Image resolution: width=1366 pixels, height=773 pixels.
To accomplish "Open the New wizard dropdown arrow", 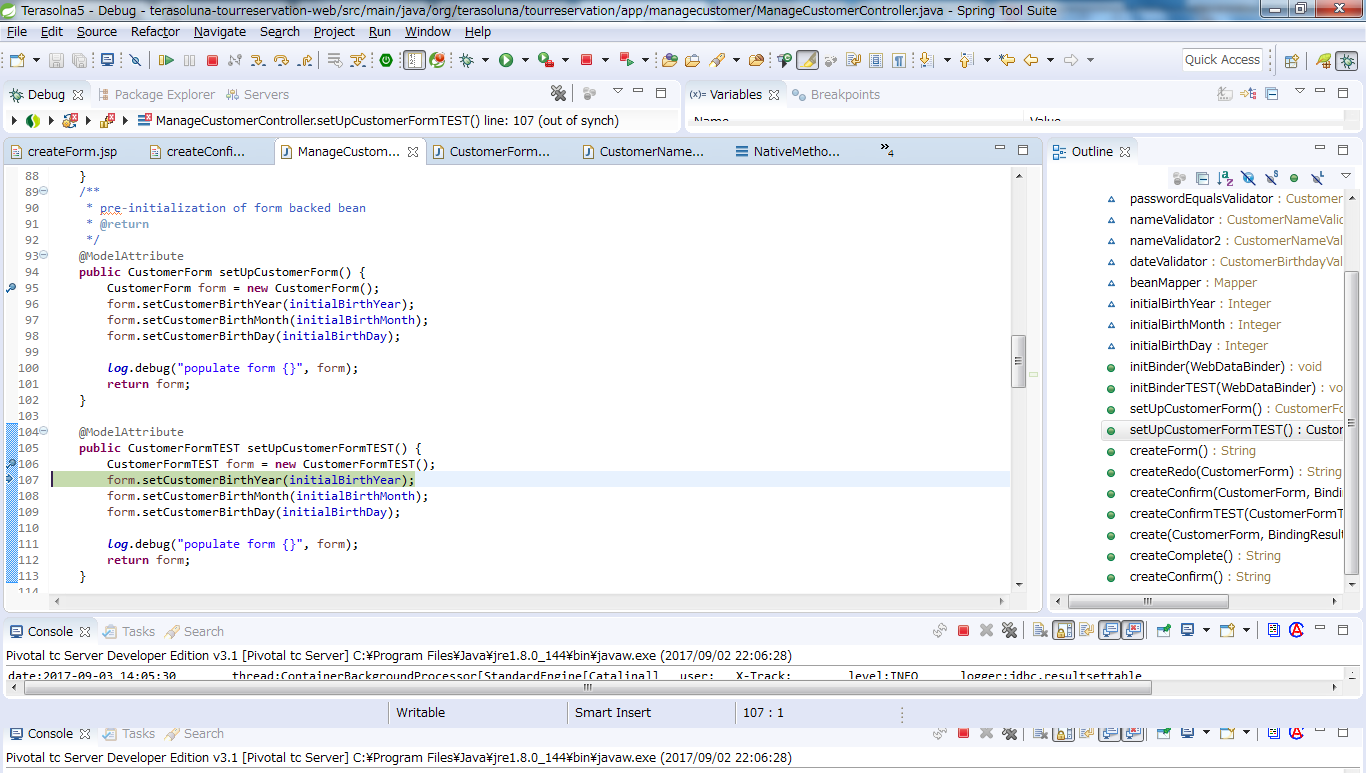I will [x=35, y=60].
